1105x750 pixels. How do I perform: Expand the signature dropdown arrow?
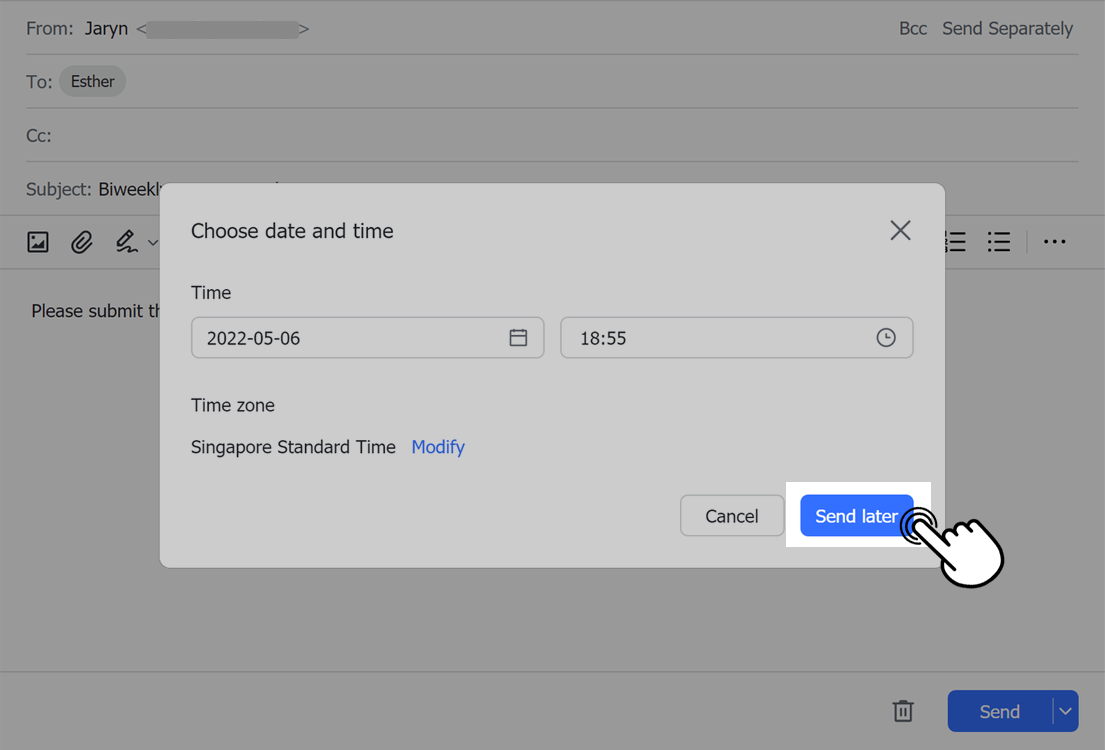pos(153,242)
